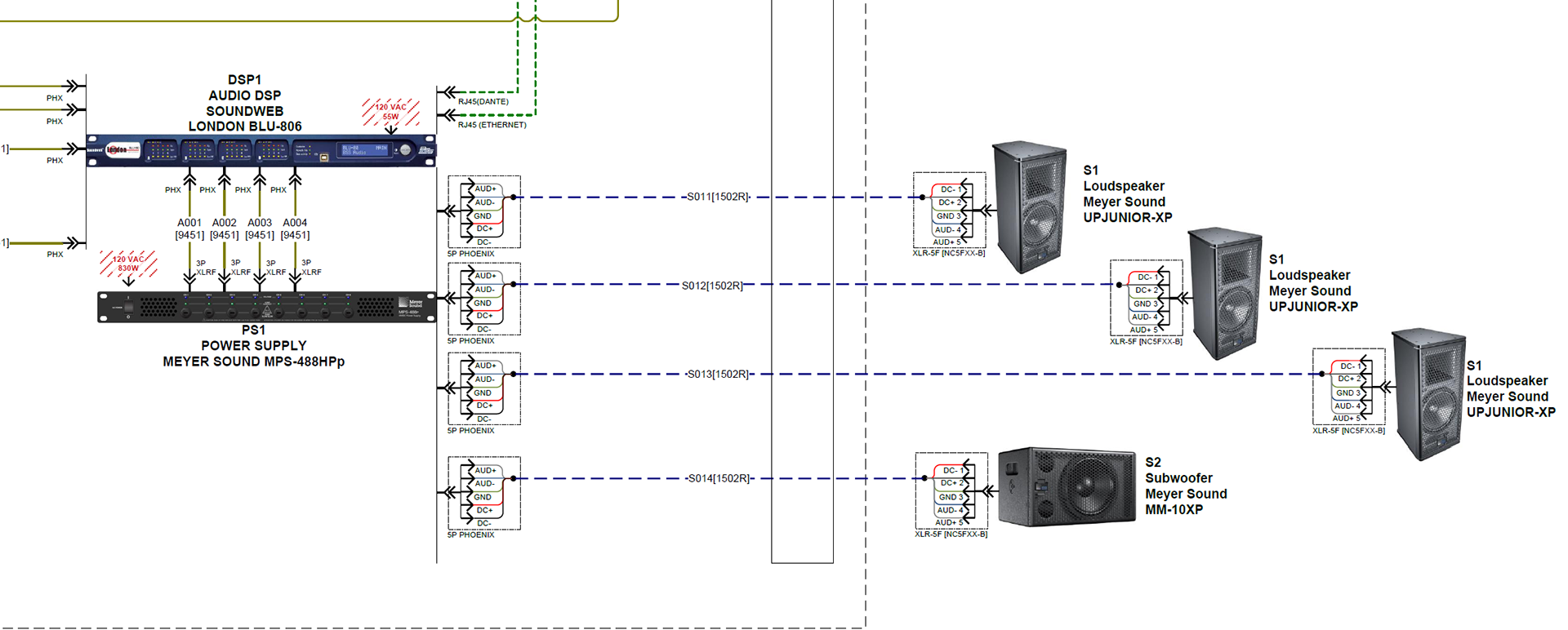Select the London BLU-806 DSP rack unit image
The image size is (1568, 630).
261,150
